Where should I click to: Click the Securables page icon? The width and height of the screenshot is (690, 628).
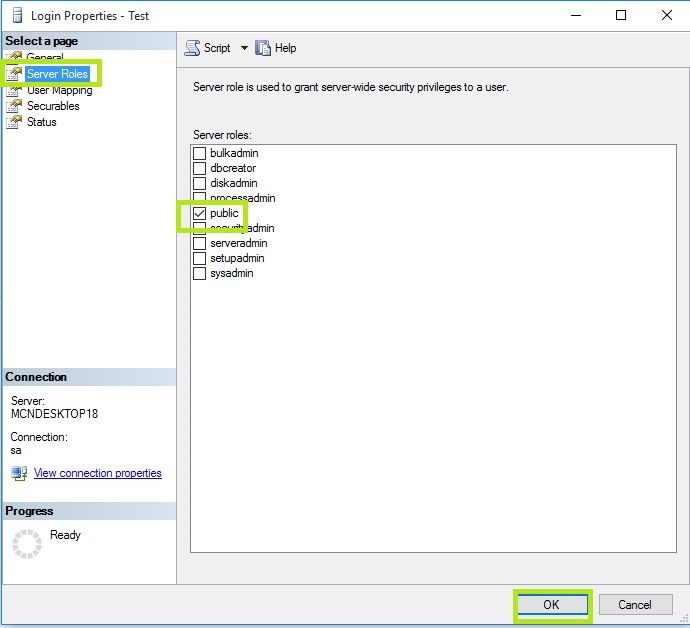tap(14, 106)
